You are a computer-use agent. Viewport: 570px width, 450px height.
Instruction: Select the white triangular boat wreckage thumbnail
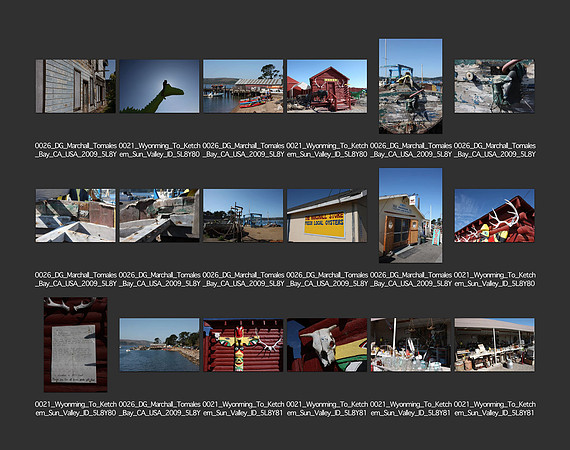[76, 215]
